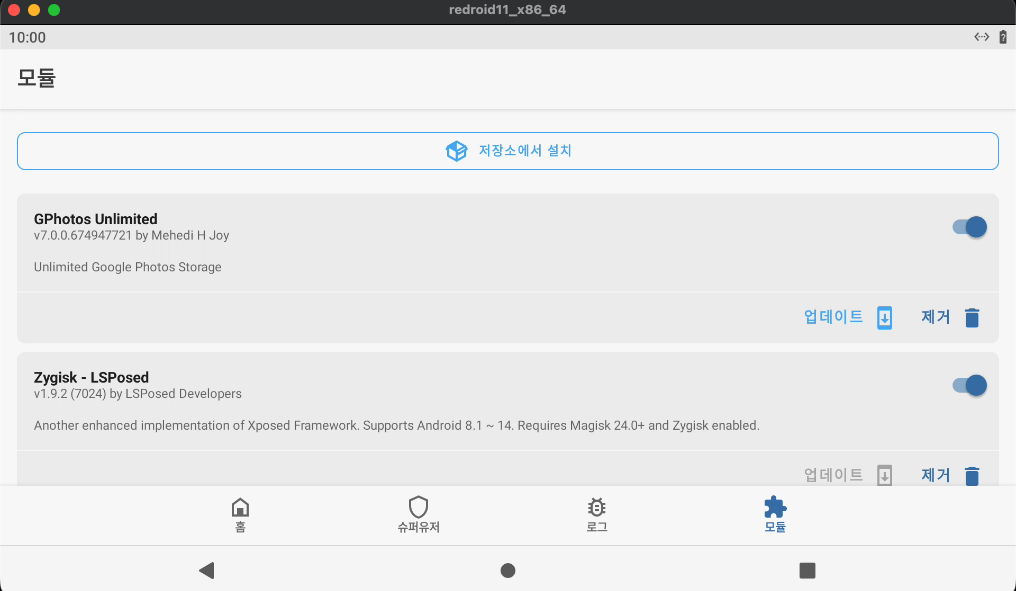This screenshot has height=591, width=1016.
Task: Tap 제거 text for GPhotos Unlimited
Action: [x=935, y=317]
